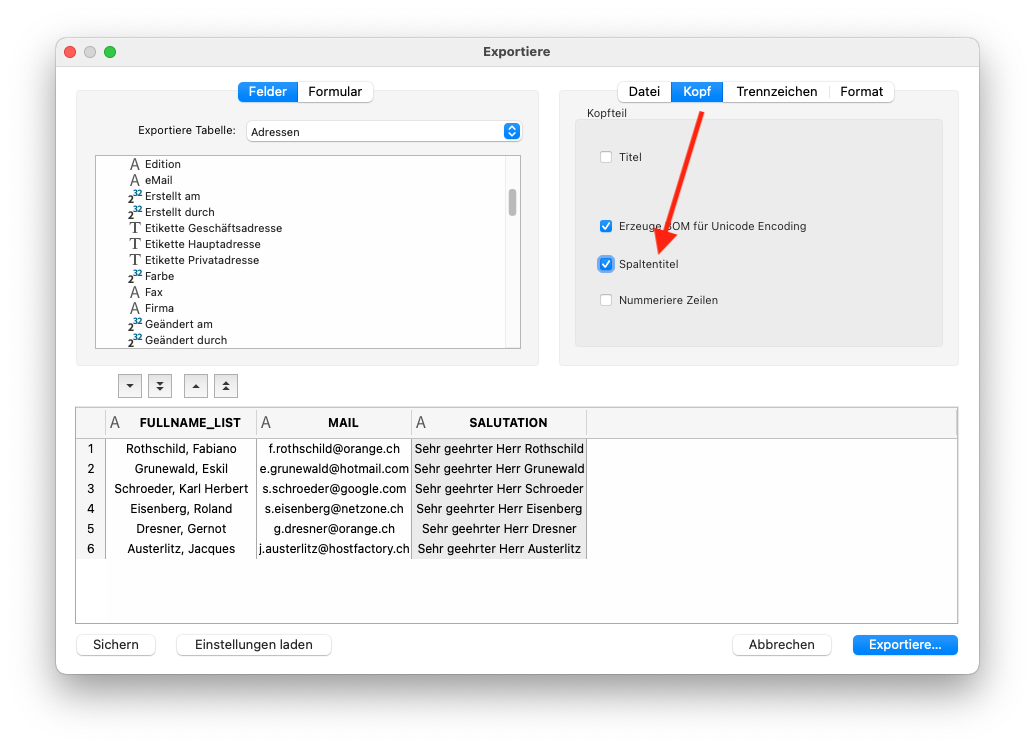Click cell Austerlitz, Jacques
The height and width of the screenshot is (748, 1035).
tap(181, 549)
